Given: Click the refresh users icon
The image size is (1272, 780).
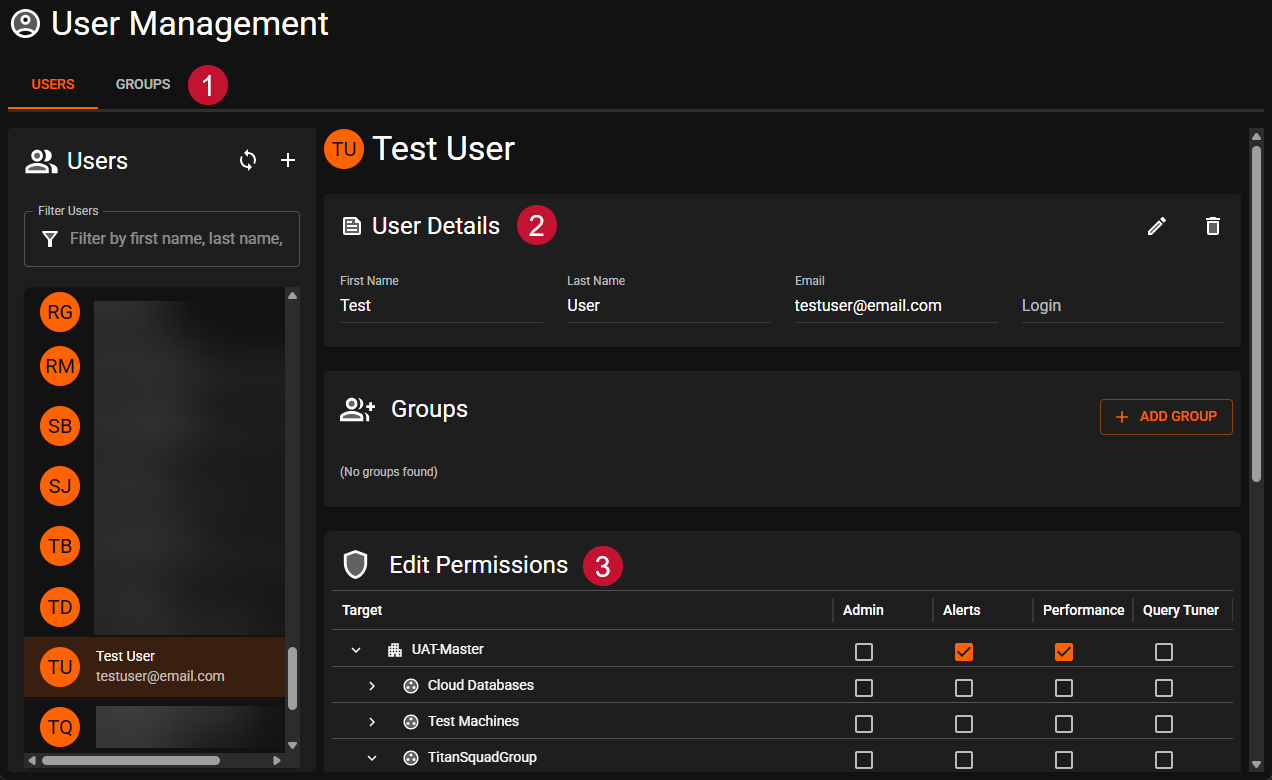Looking at the screenshot, I should (248, 160).
